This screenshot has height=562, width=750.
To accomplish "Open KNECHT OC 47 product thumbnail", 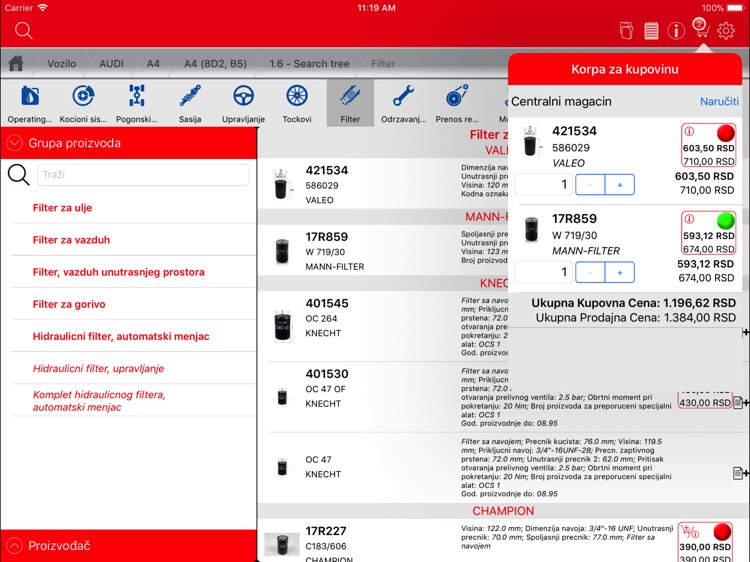I will (x=282, y=467).
